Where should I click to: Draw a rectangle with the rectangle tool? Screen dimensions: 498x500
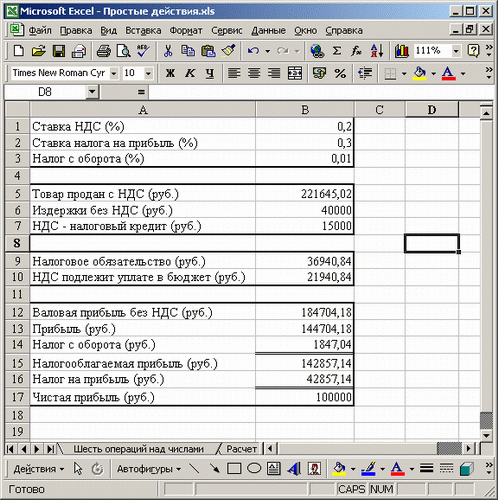coord(234,469)
